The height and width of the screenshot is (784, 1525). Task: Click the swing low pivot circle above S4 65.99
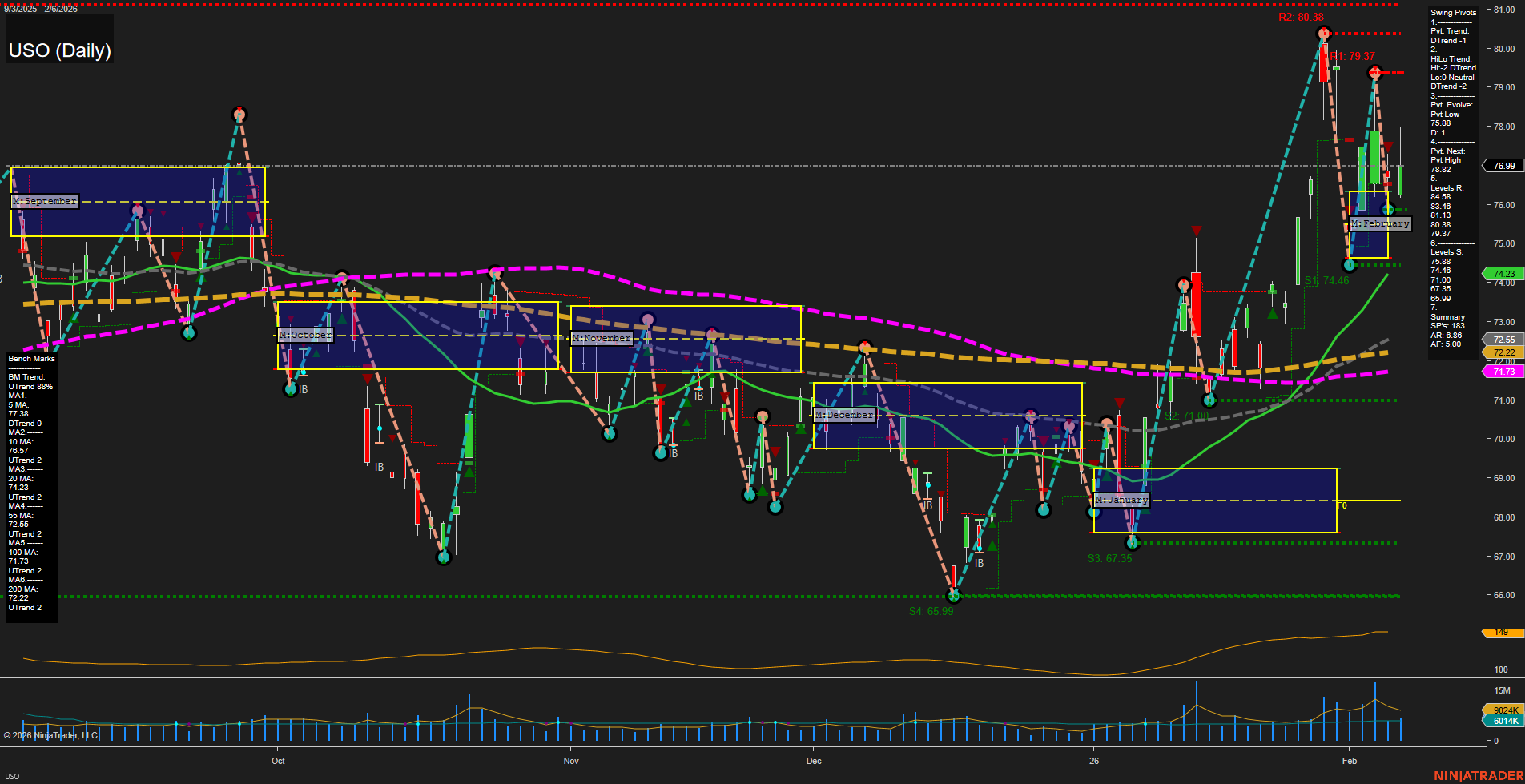pyautogui.click(x=953, y=595)
